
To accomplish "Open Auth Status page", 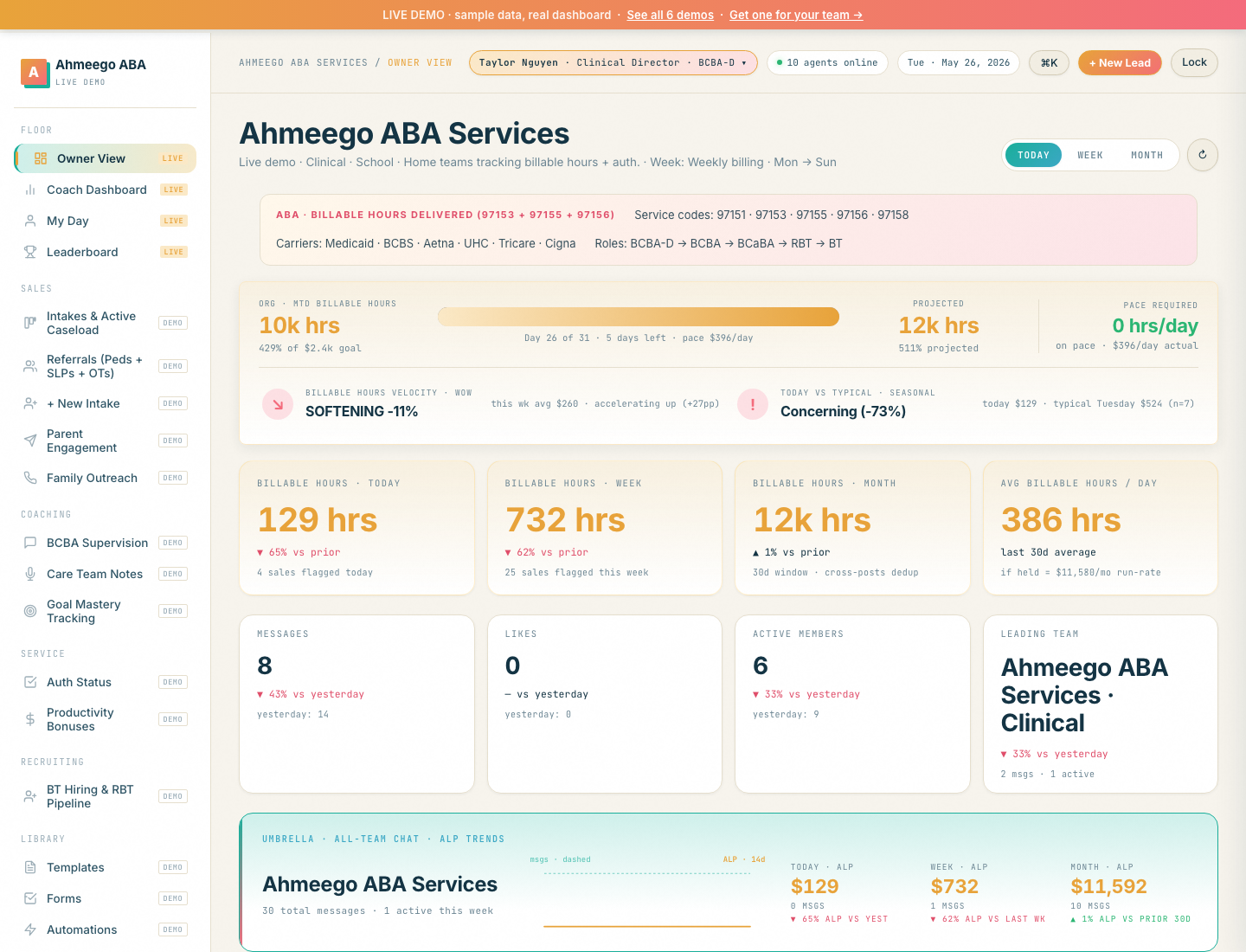I will (x=106, y=682).
